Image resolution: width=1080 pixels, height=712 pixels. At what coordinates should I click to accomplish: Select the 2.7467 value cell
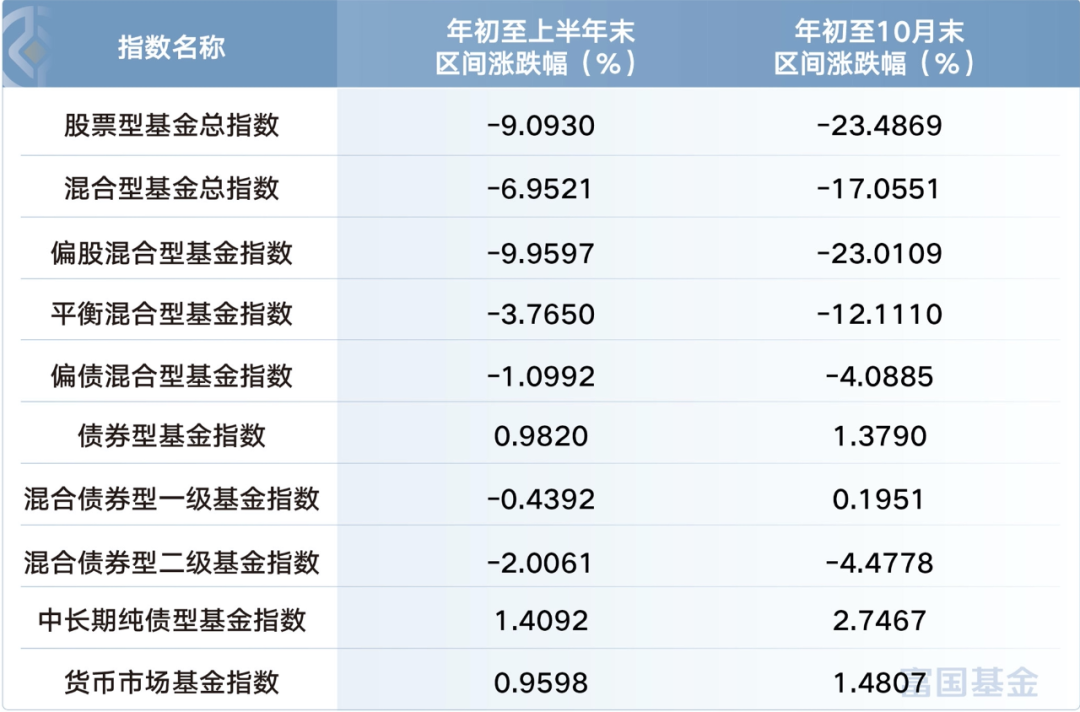click(x=880, y=620)
